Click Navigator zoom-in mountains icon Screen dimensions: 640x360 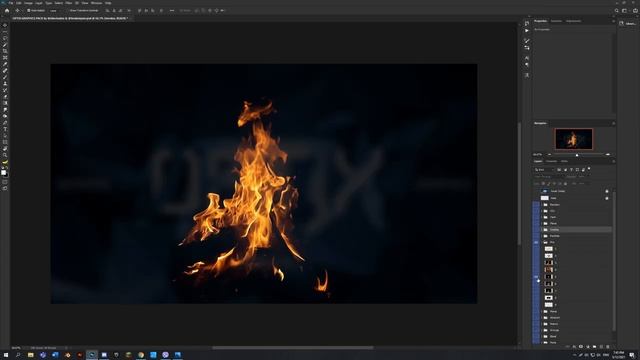tap(608, 155)
